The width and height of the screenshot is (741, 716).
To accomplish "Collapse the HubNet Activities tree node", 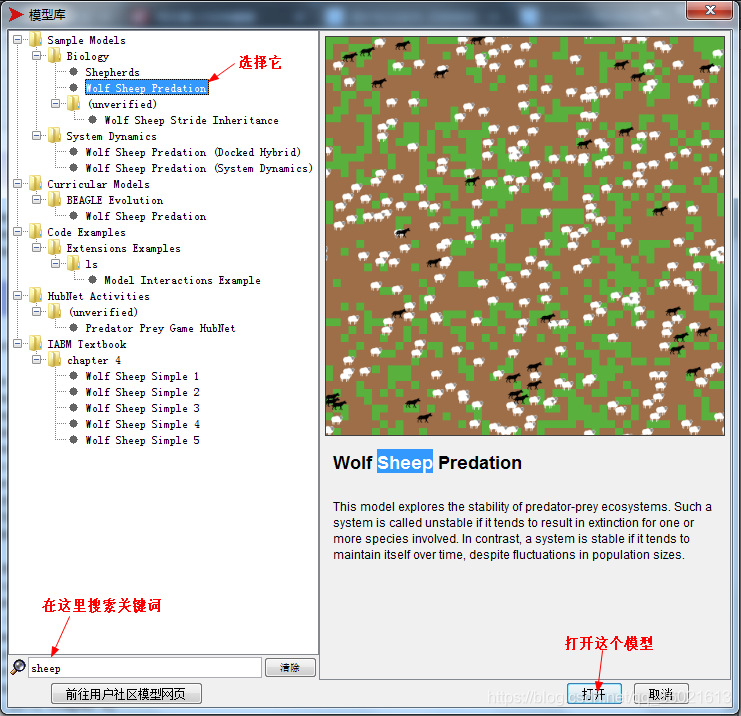I will 17,296.
